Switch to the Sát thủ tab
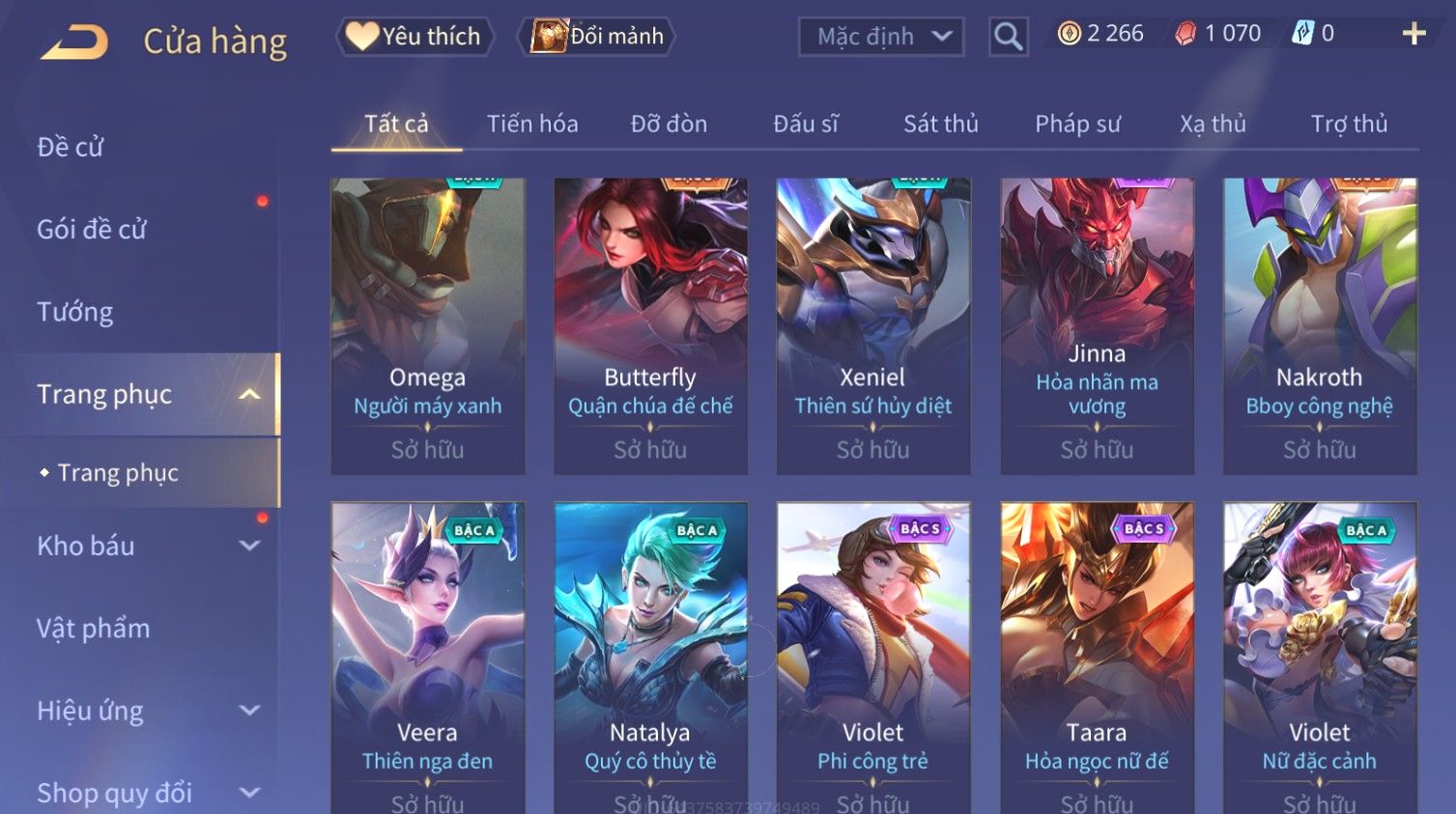The image size is (1456, 814). pyautogui.click(x=941, y=124)
